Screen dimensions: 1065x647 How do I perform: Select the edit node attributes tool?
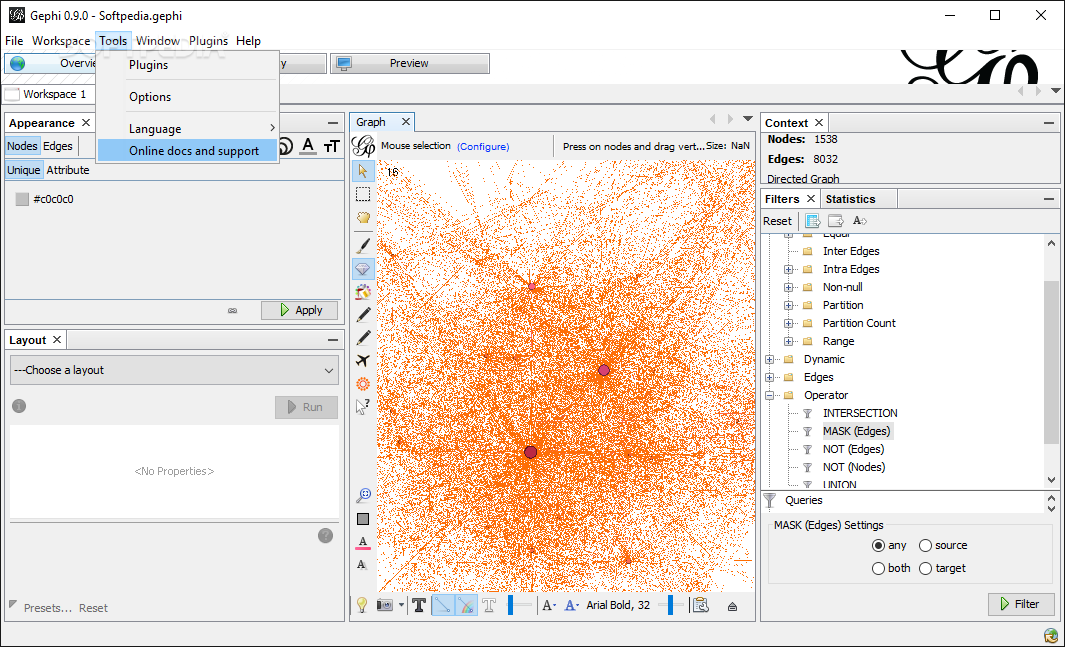coord(363,406)
